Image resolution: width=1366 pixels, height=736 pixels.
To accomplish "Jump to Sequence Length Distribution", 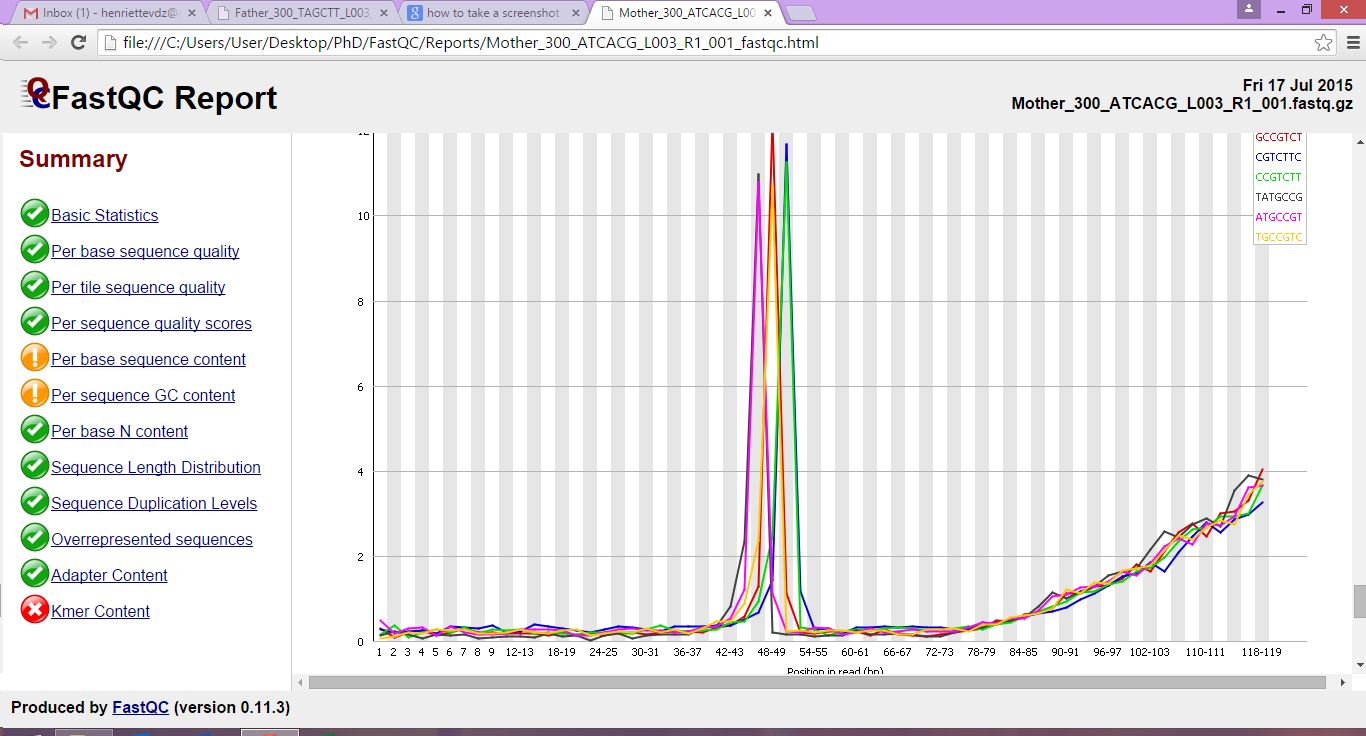I will point(156,467).
